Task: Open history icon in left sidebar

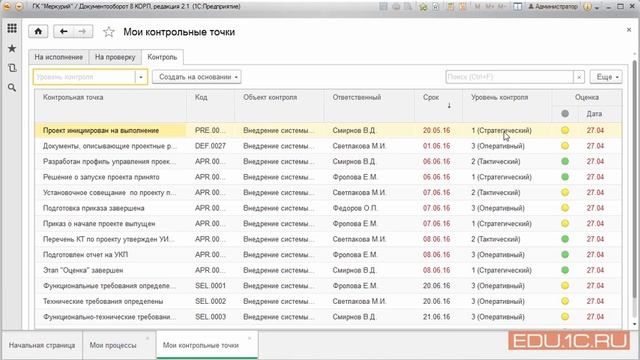Action: click(12, 68)
